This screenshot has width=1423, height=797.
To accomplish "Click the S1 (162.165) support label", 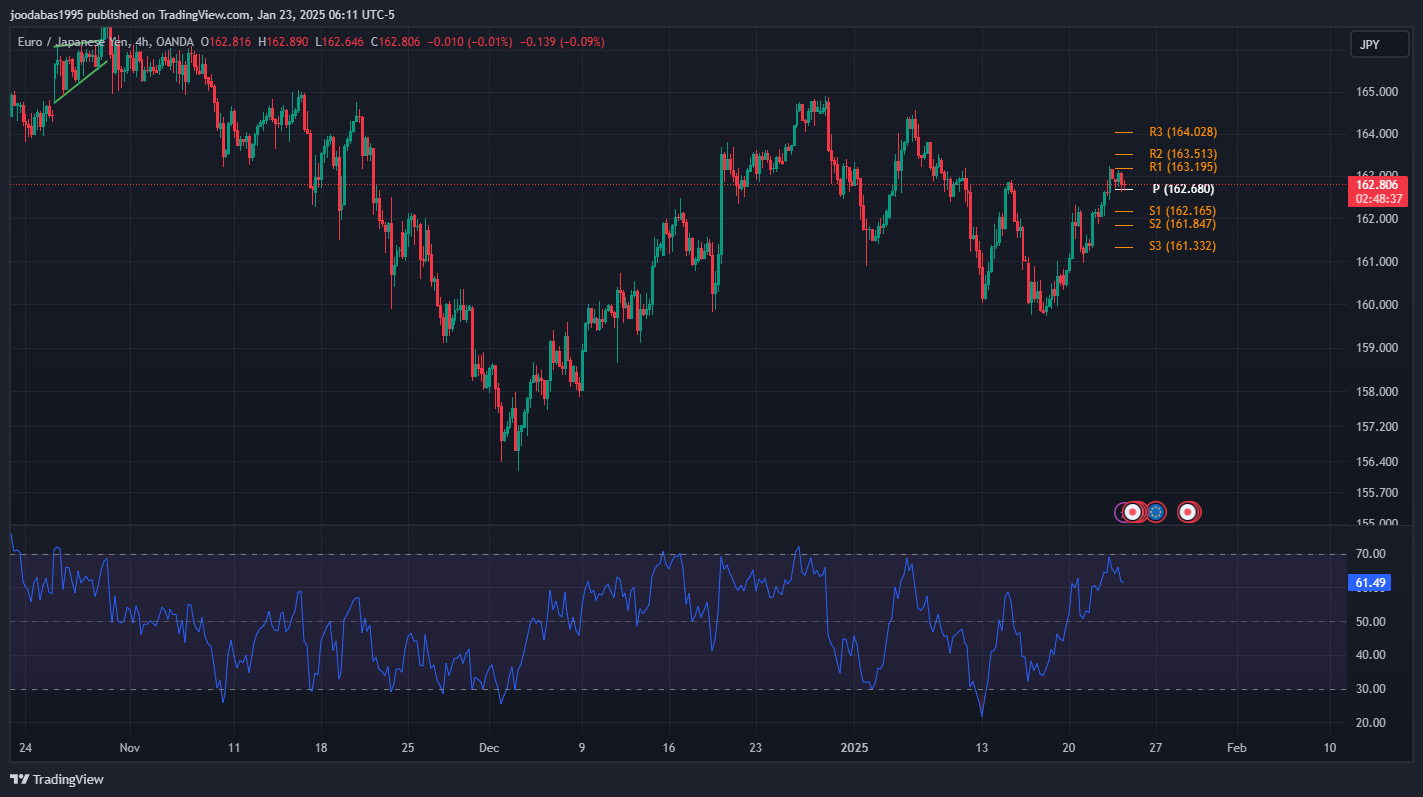I will (x=1182, y=211).
